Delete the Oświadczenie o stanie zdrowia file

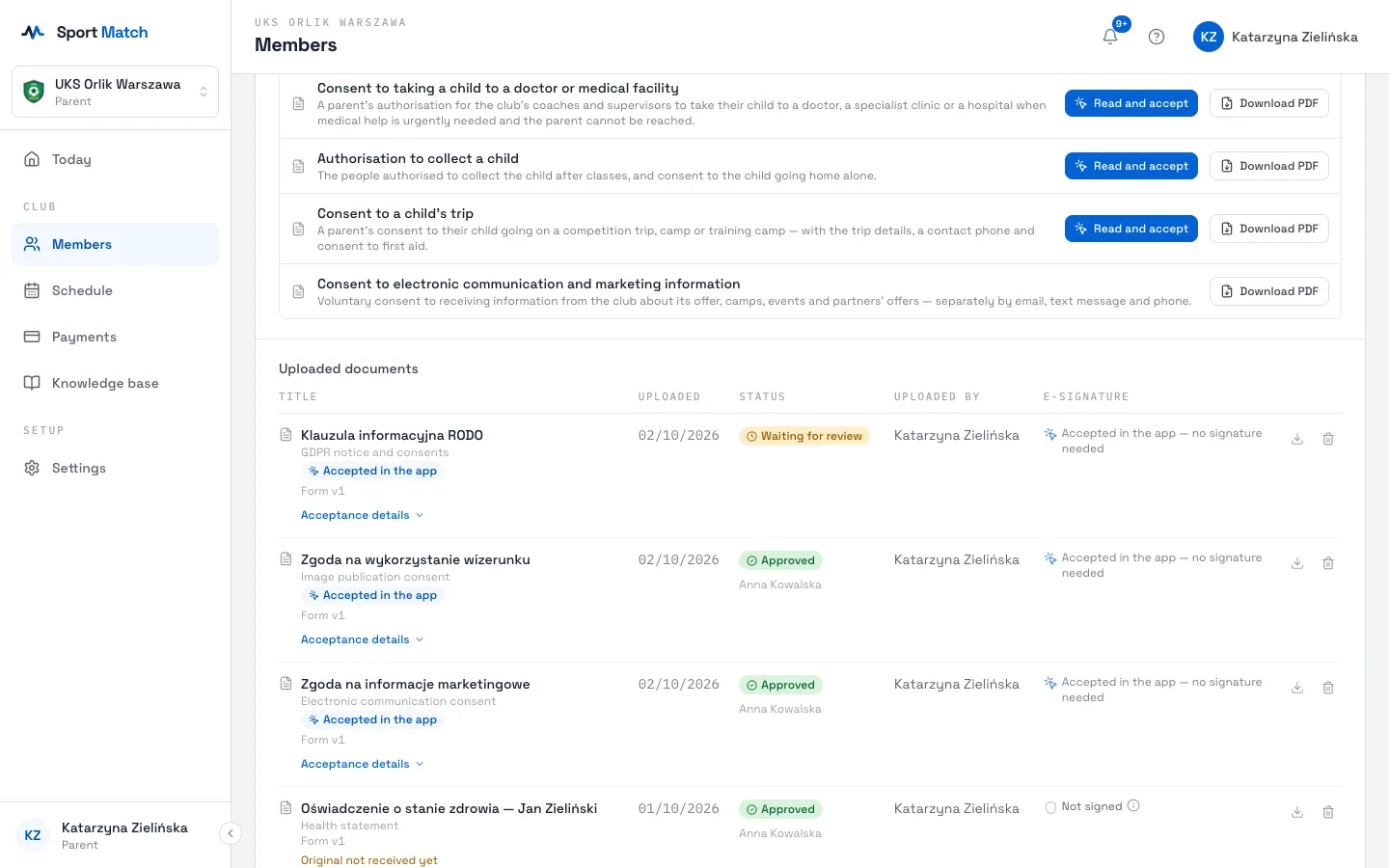(1328, 812)
